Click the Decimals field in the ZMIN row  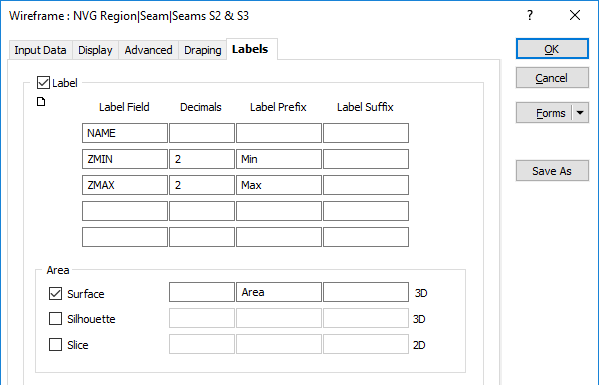point(202,159)
